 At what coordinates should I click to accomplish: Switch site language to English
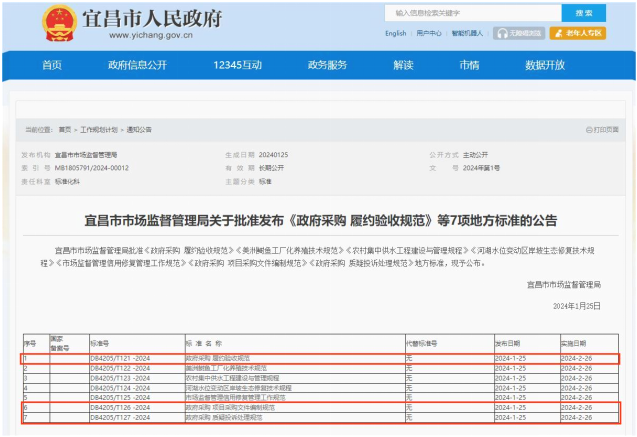coord(395,33)
